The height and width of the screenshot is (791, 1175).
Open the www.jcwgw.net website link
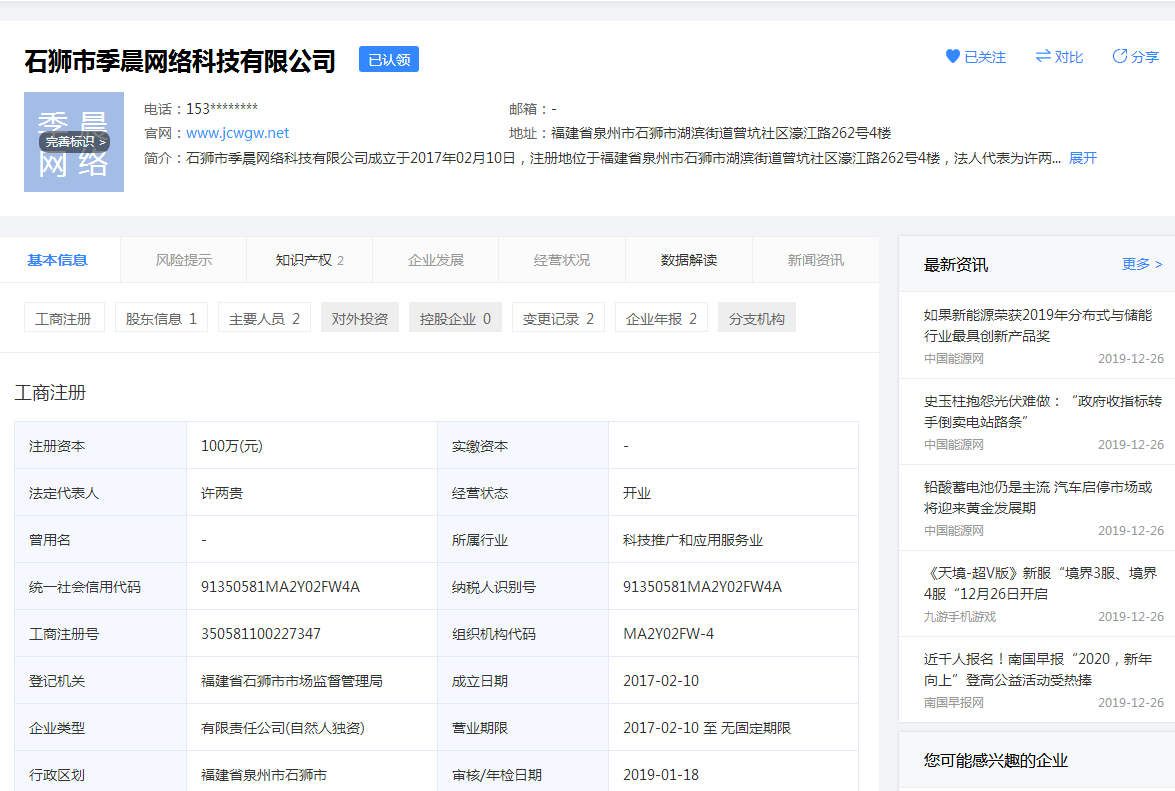tap(237, 133)
